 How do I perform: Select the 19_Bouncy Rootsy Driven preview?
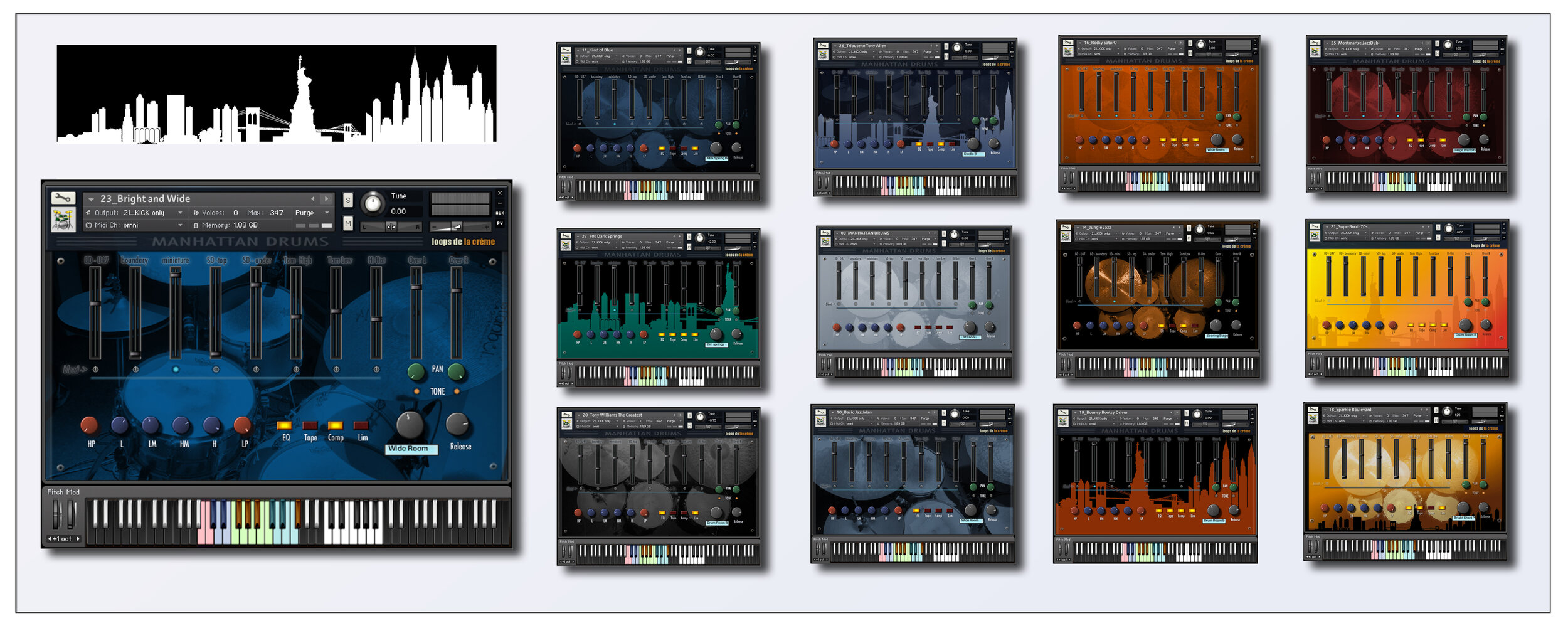[x=1155, y=484]
